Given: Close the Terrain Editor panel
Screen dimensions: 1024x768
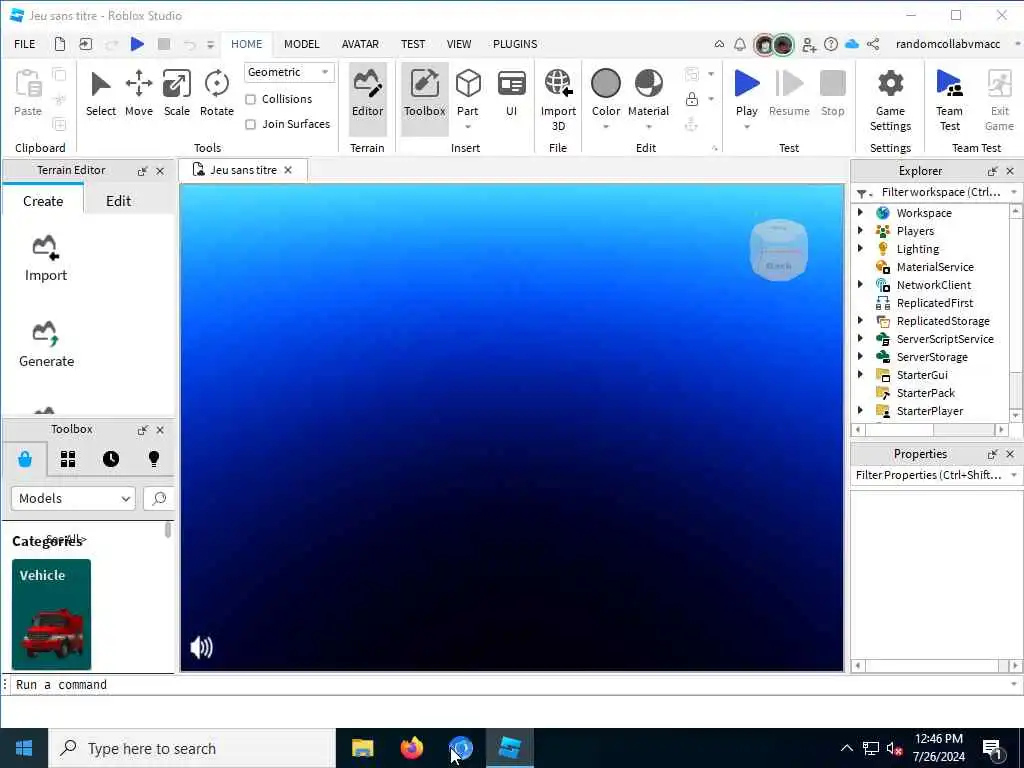Looking at the screenshot, I should (x=160, y=171).
